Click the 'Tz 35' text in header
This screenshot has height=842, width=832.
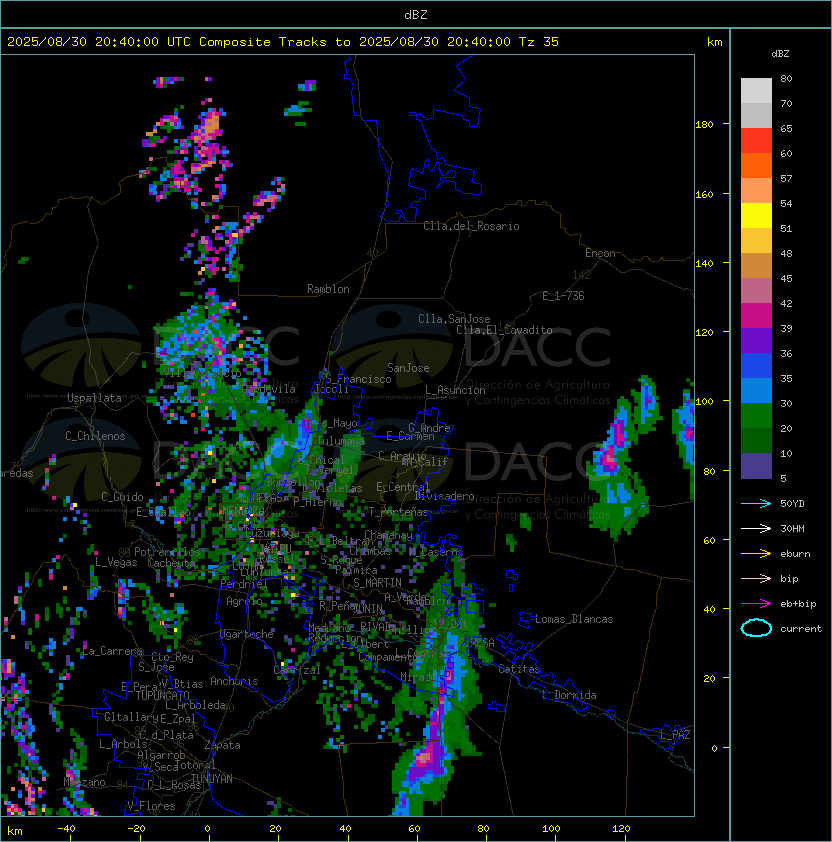click(539, 42)
